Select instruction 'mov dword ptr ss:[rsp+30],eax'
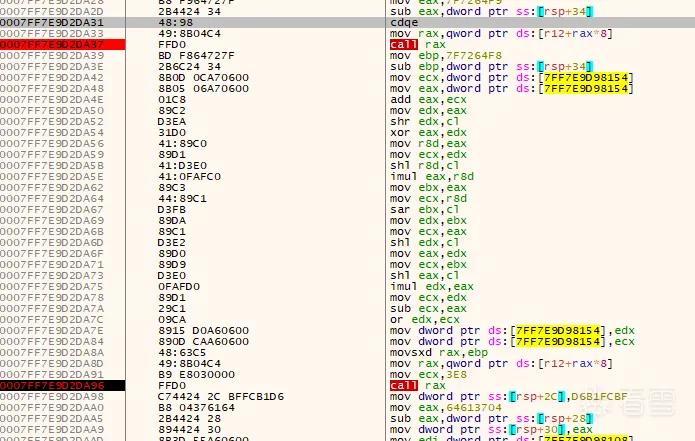The image size is (695, 441). pos(492,429)
